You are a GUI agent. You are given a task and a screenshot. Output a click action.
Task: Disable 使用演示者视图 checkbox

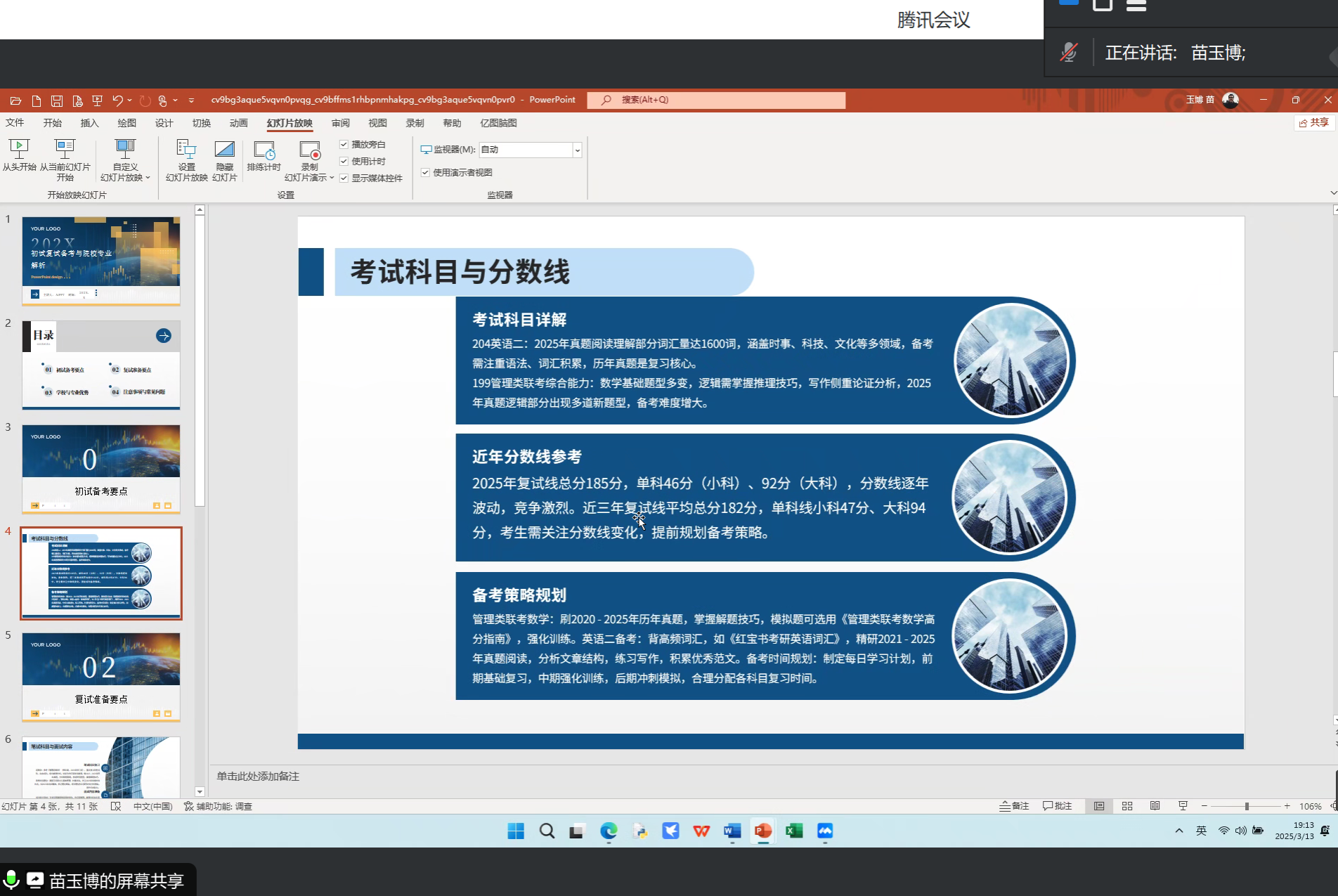tap(425, 172)
